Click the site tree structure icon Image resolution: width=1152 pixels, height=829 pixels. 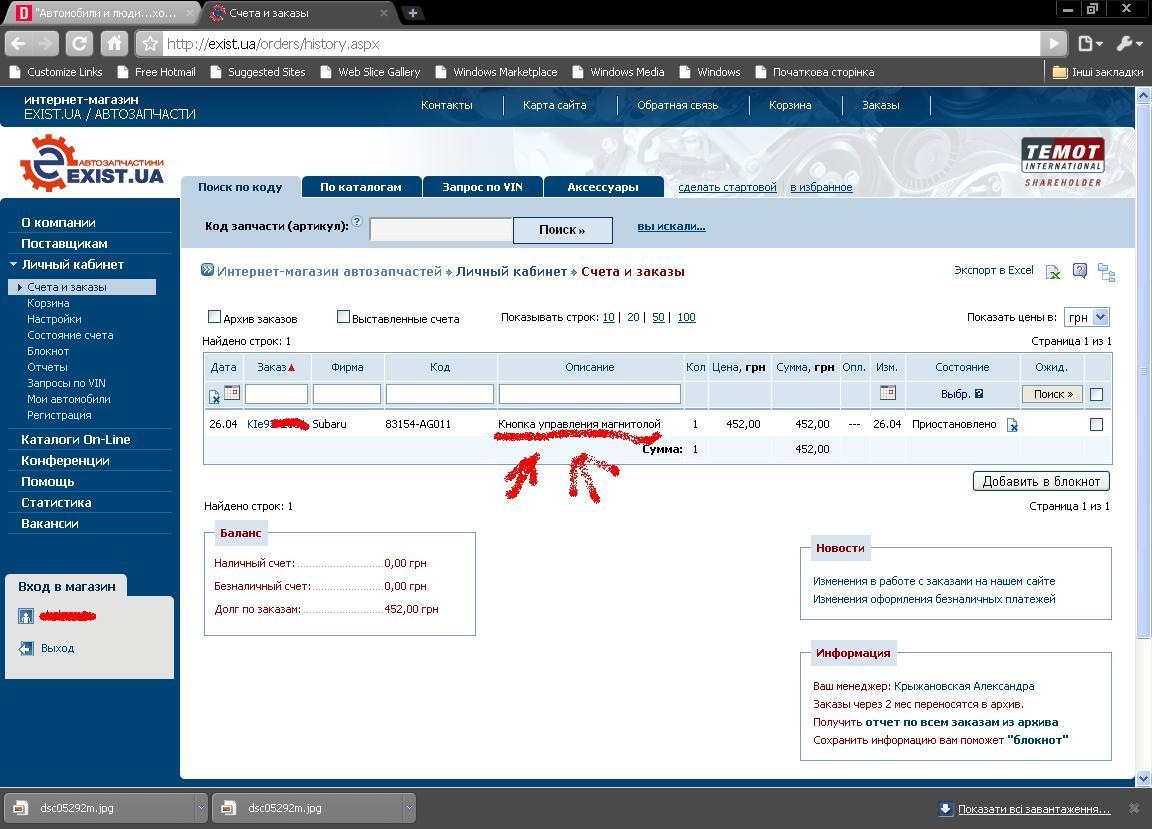[x=1106, y=272]
